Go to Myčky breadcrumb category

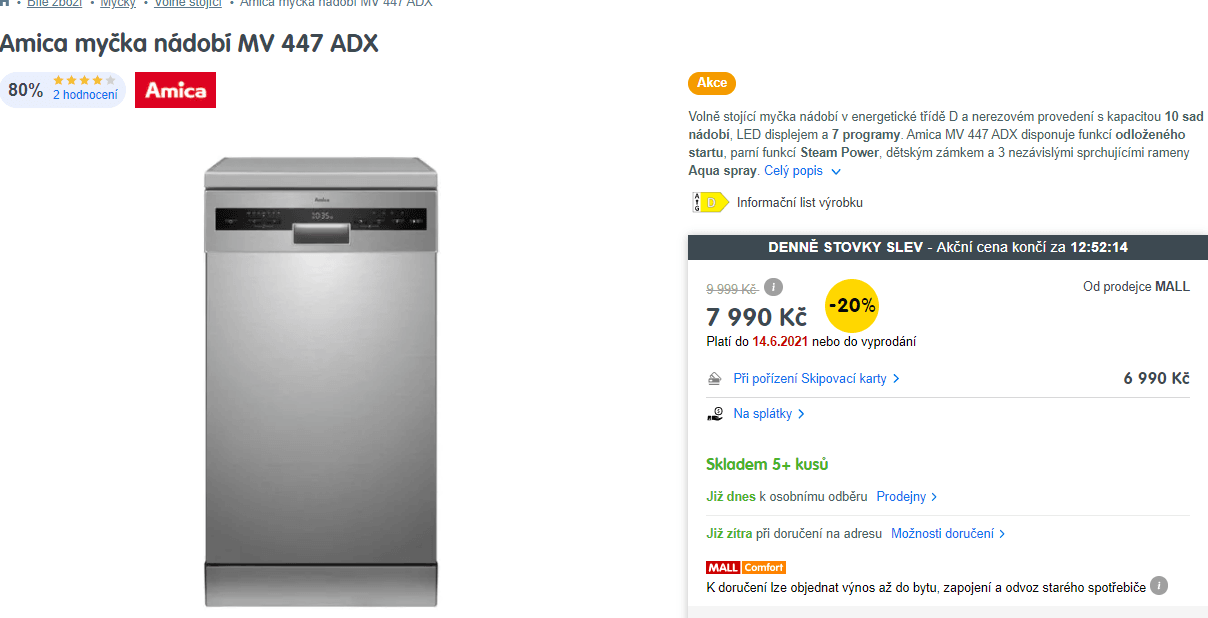pyautogui.click(x=118, y=4)
